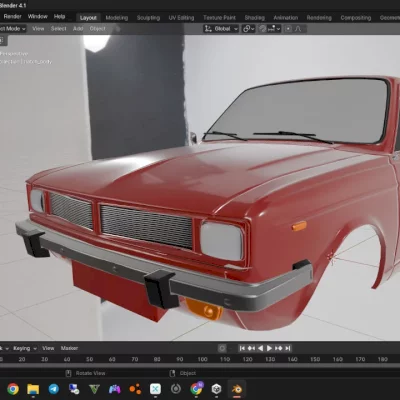Open the viewport Select menu
Screen dimensions: 400x400
point(59,29)
